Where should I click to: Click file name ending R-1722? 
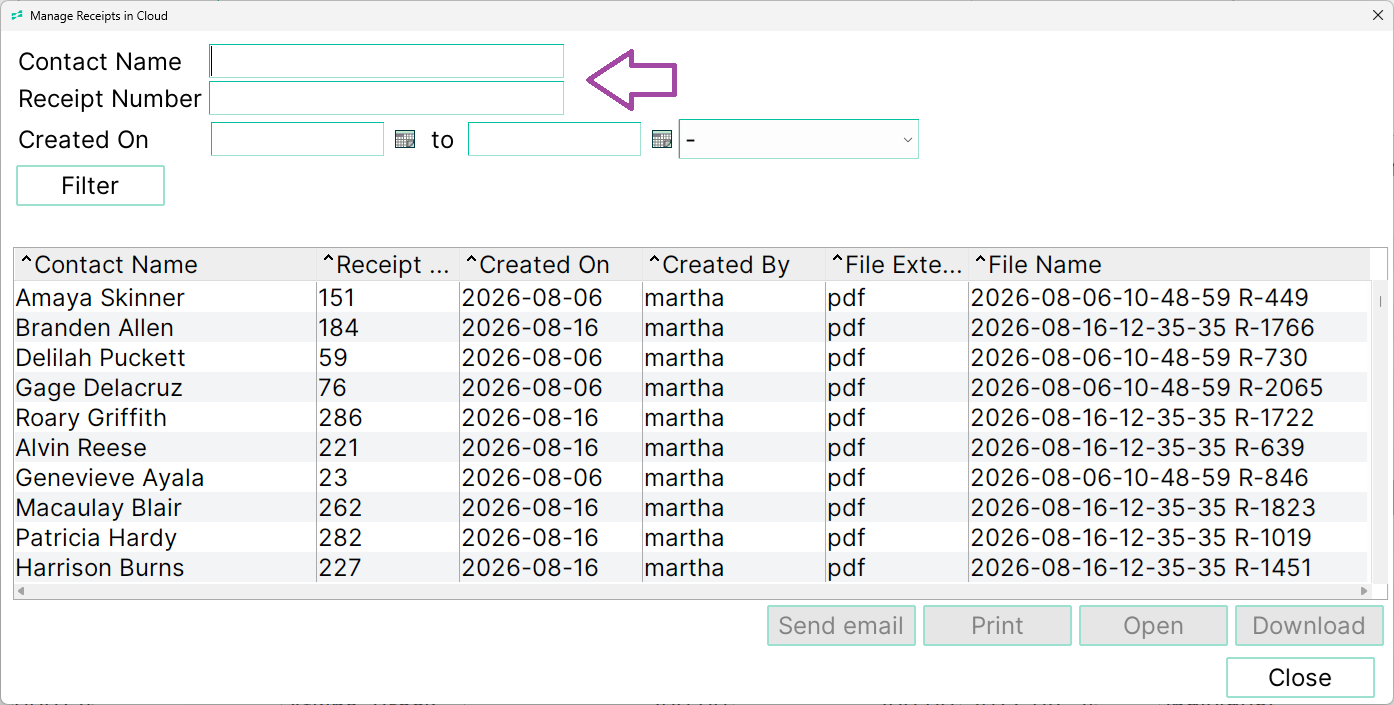(x=1142, y=418)
